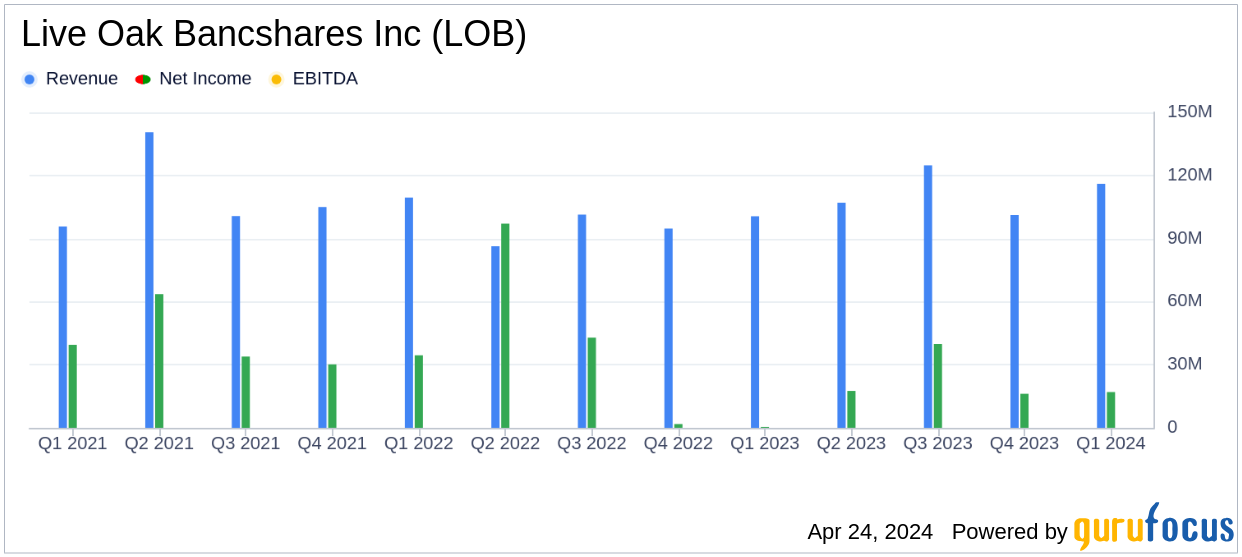Click the Q3 2021 axis label
This screenshot has width=1242, height=557.
[x=245, y=443]
